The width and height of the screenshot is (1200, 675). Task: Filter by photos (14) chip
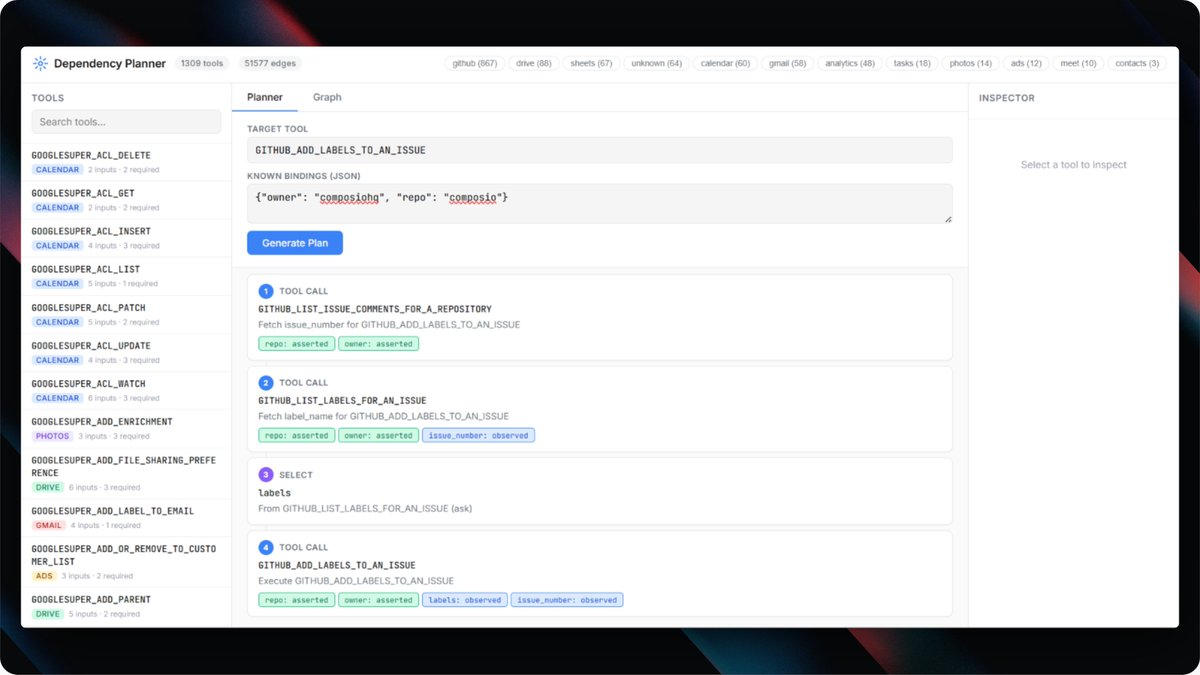971,63
